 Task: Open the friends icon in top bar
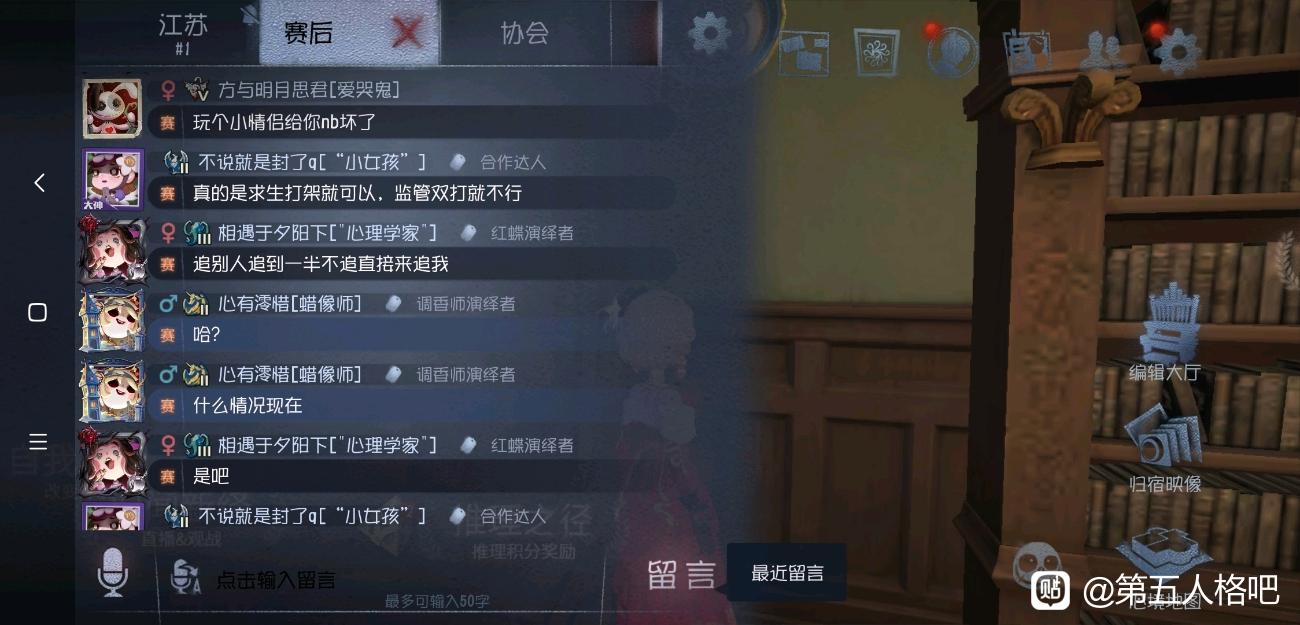(x=1104, y=50)
